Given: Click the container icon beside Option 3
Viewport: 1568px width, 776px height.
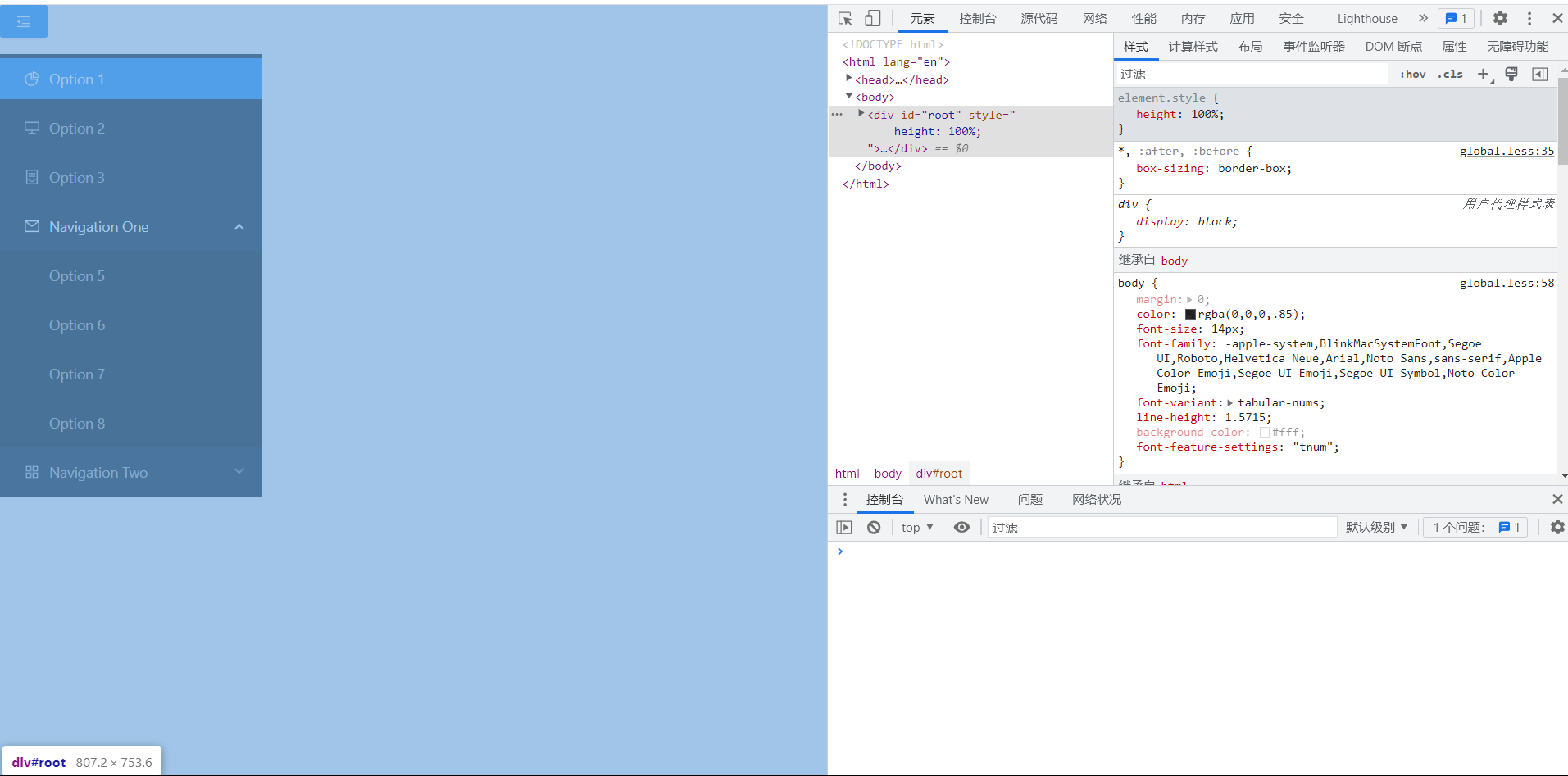Looking at the screenshot, I should pos(32,177).
